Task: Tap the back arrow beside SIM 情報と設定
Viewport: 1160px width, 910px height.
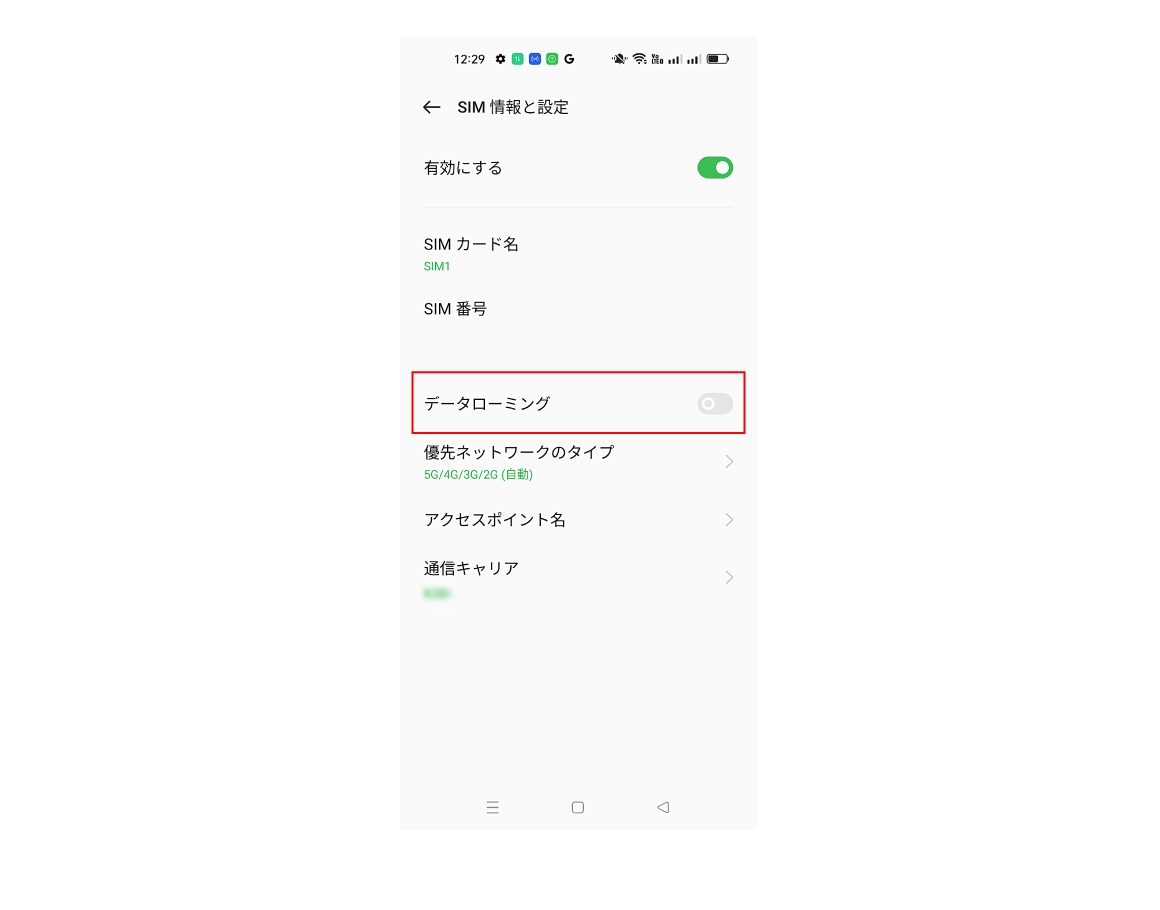Action: pyautogui.click(x=431, y=107)
